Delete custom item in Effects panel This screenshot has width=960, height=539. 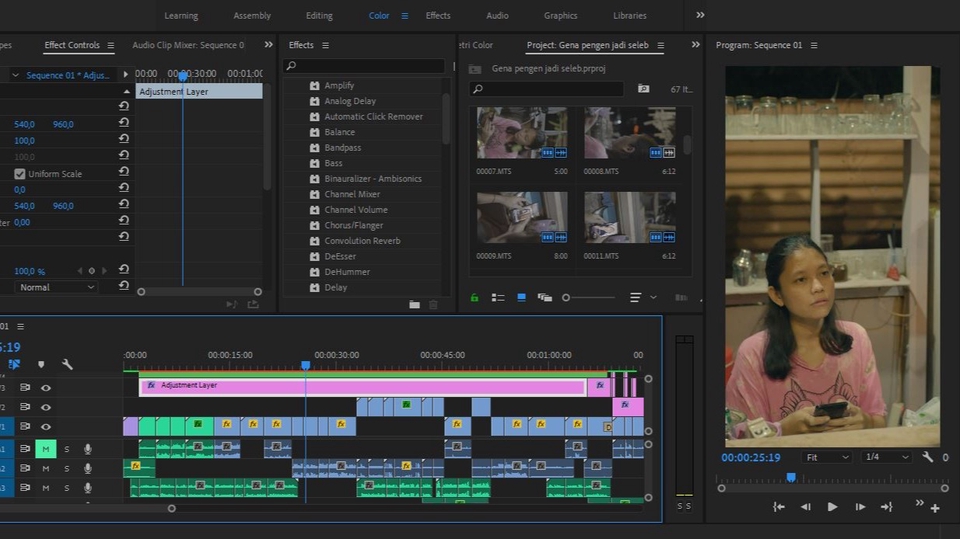pos(433,304)
